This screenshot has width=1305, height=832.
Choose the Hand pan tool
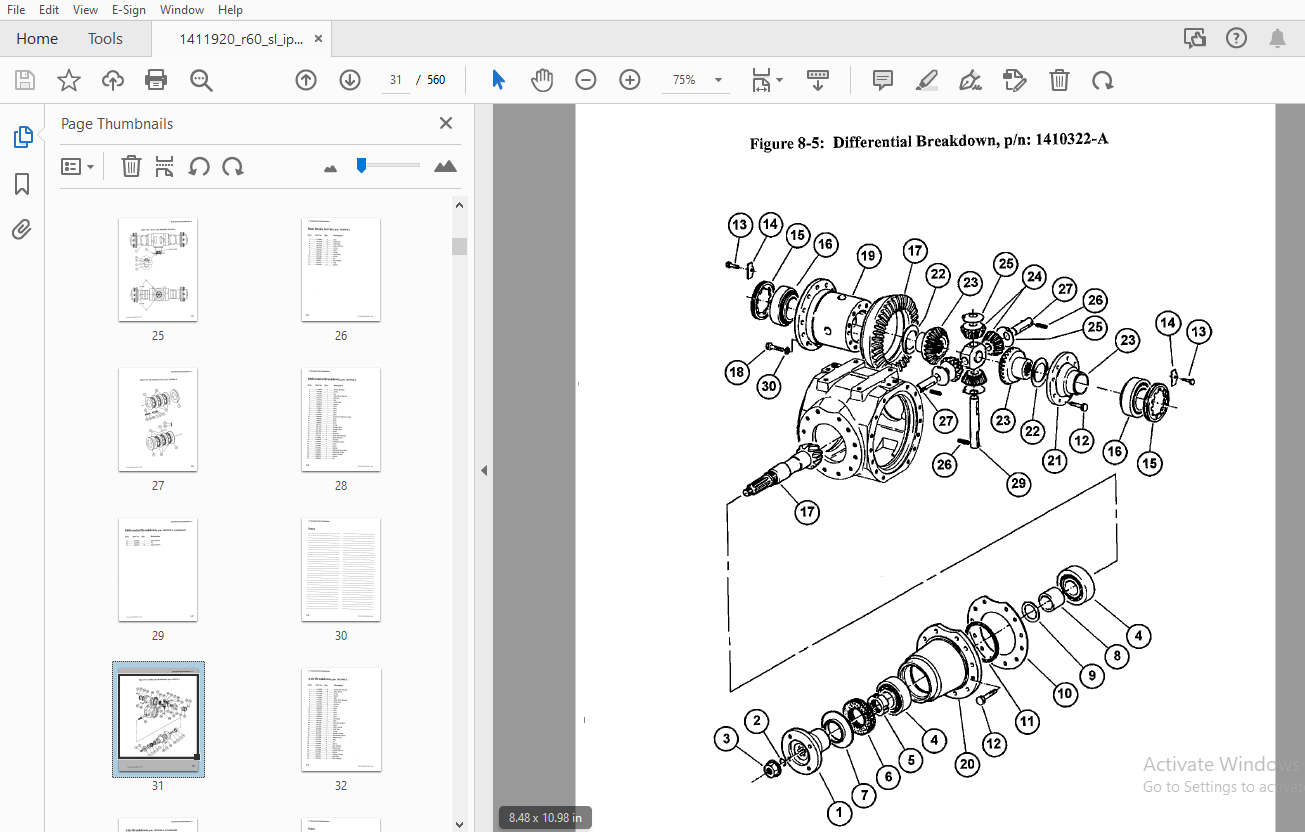(x=542, y=80)
